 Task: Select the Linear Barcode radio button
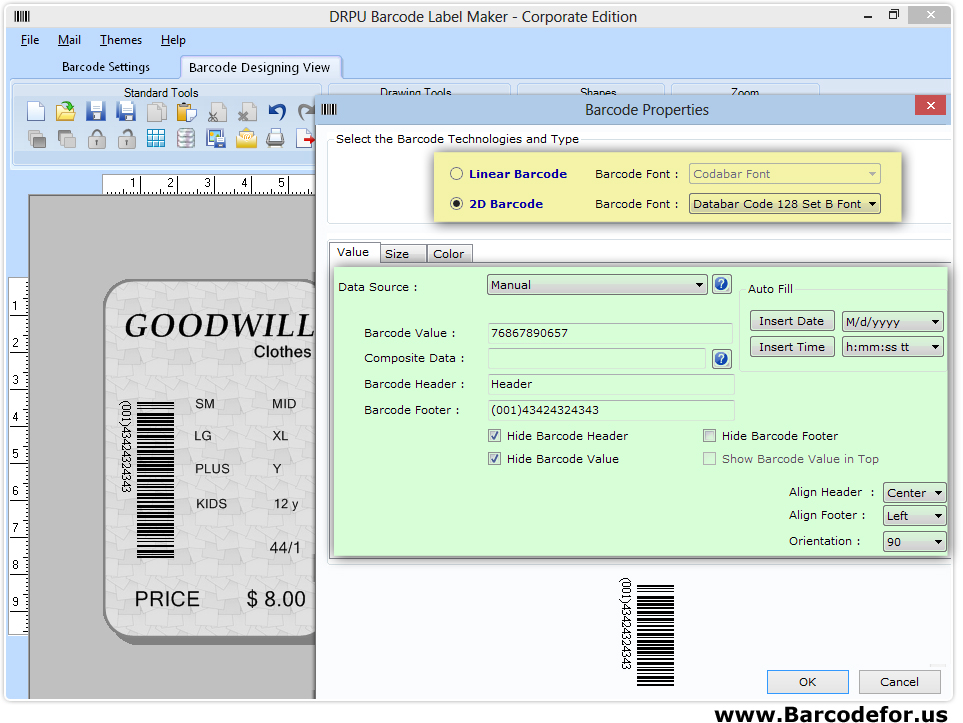coord(457,174)
